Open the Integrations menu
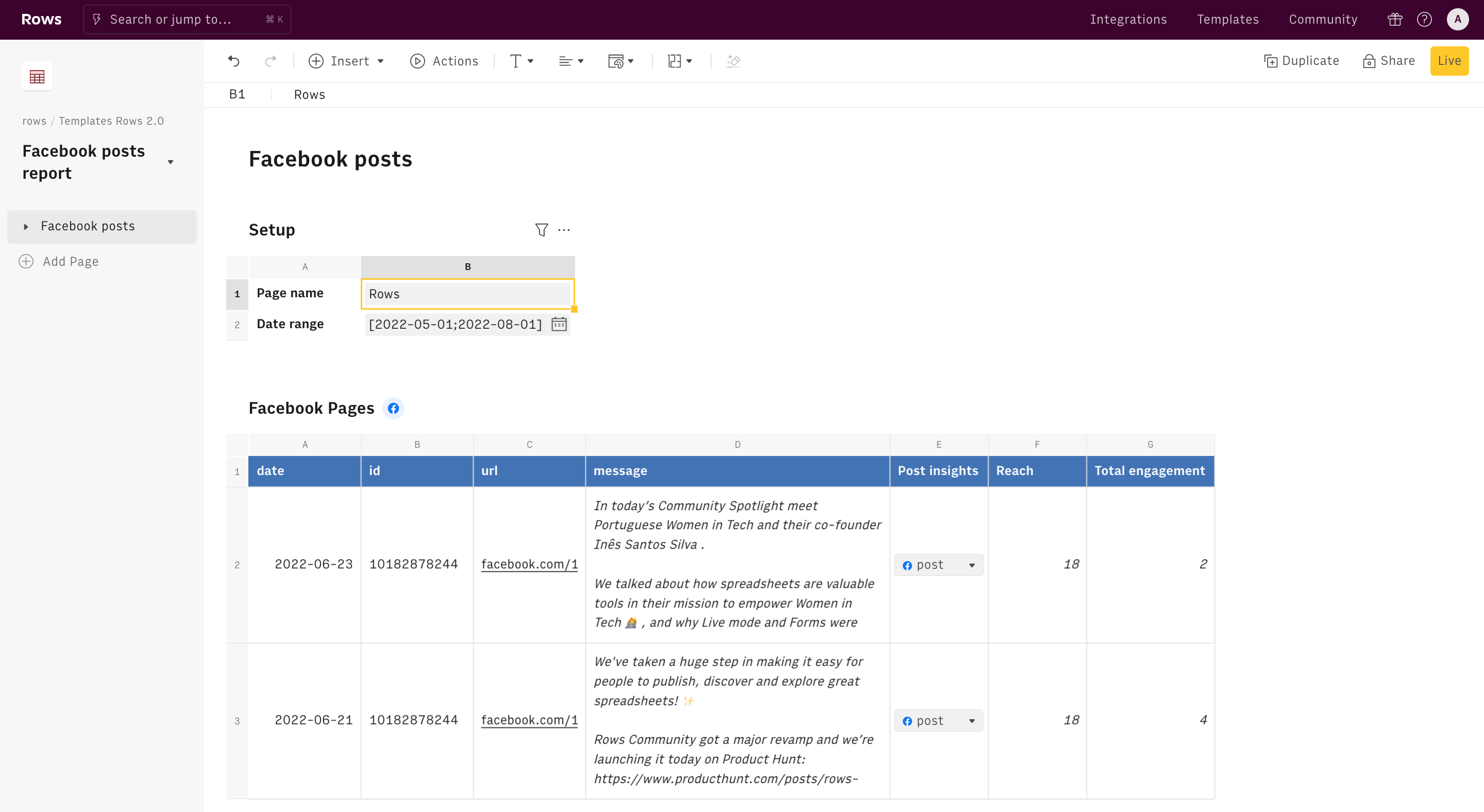 coord(1128,20)
